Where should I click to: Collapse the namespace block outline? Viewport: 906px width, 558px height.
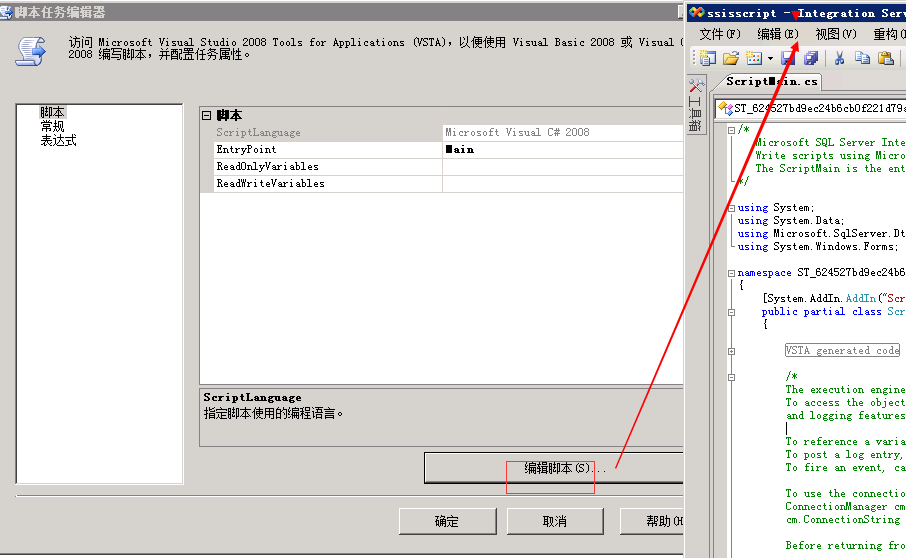(x=731, y=273)
